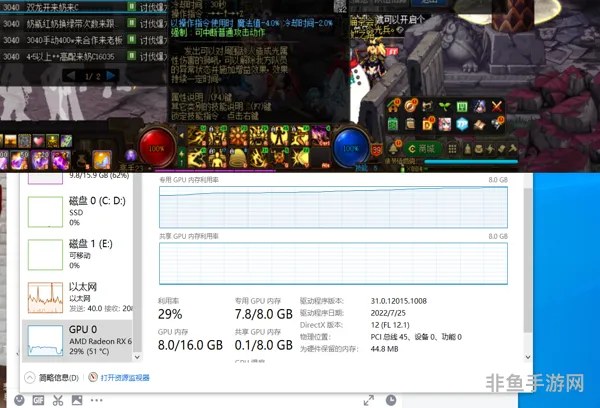This screenshot has height=408, width=600.
Task: Click the blue MP orb showing 100%
Action: [x=351, y=148]
